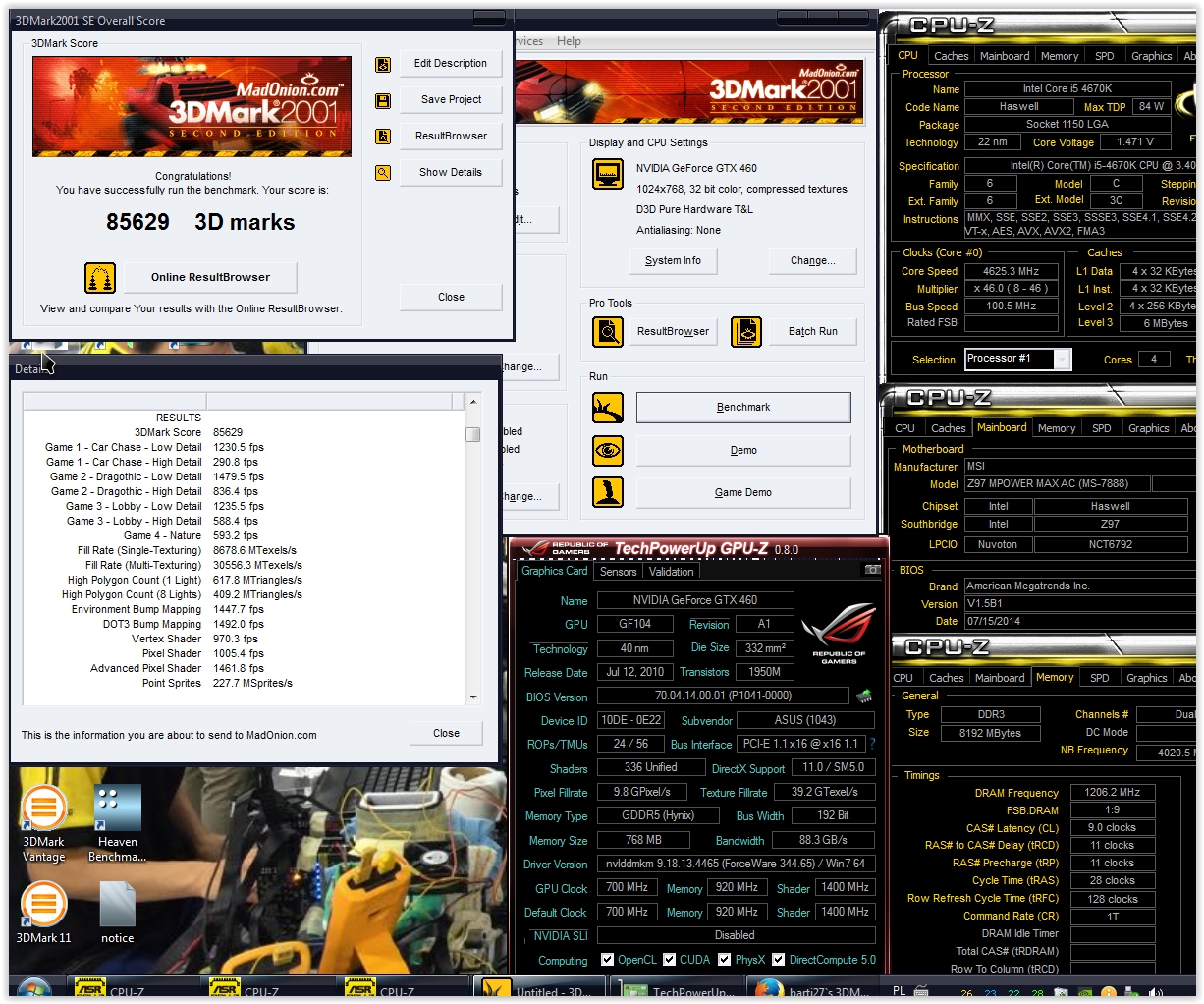The image size is (1204, 1004).
Task: Toggle the PhysX checkbox in GPU-Z
Action: coord(724,960)
